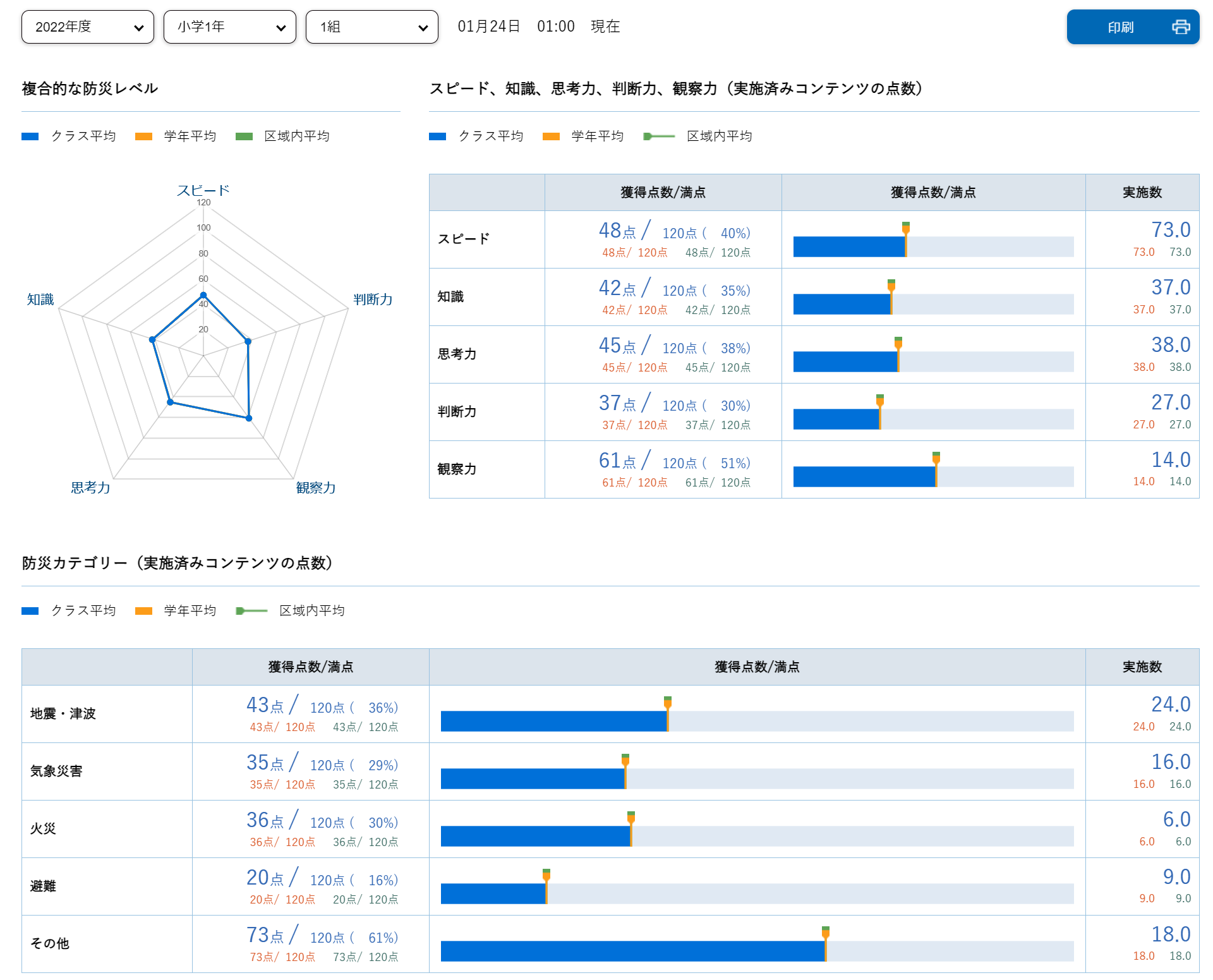Toggle the クラス平均 series in the radar chart legend
Screen dimensions: 1213x980
(x=69, y=135)
